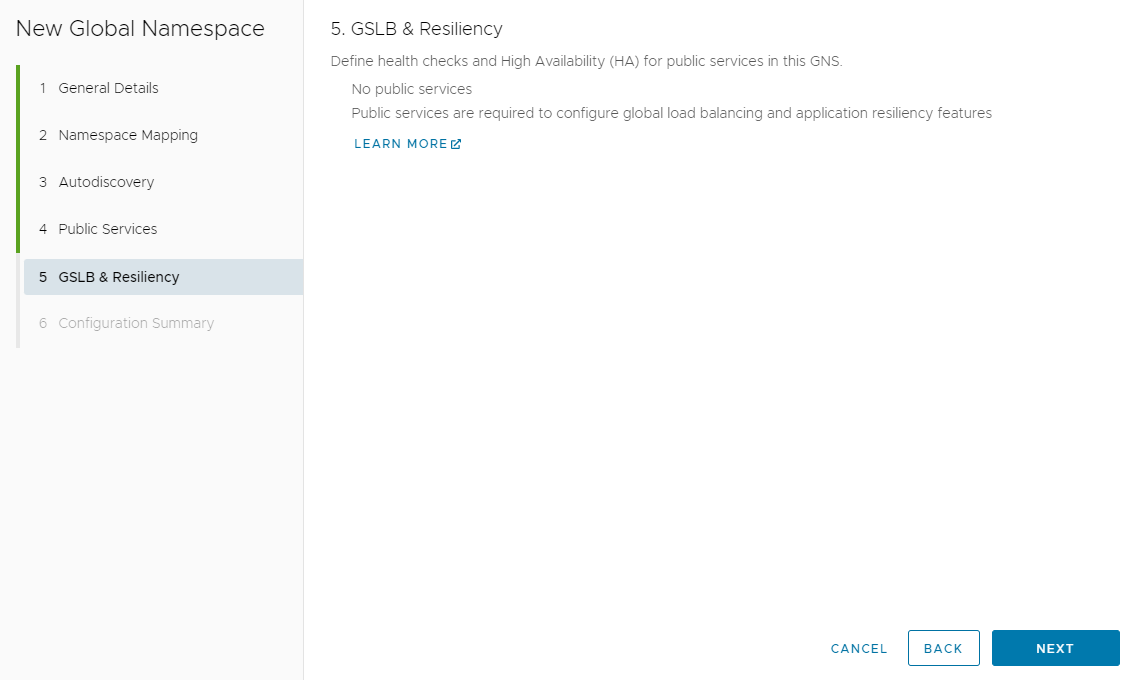Click the green completion bar next to General Details
This screenshot has width=1137, height=680.
18,88
